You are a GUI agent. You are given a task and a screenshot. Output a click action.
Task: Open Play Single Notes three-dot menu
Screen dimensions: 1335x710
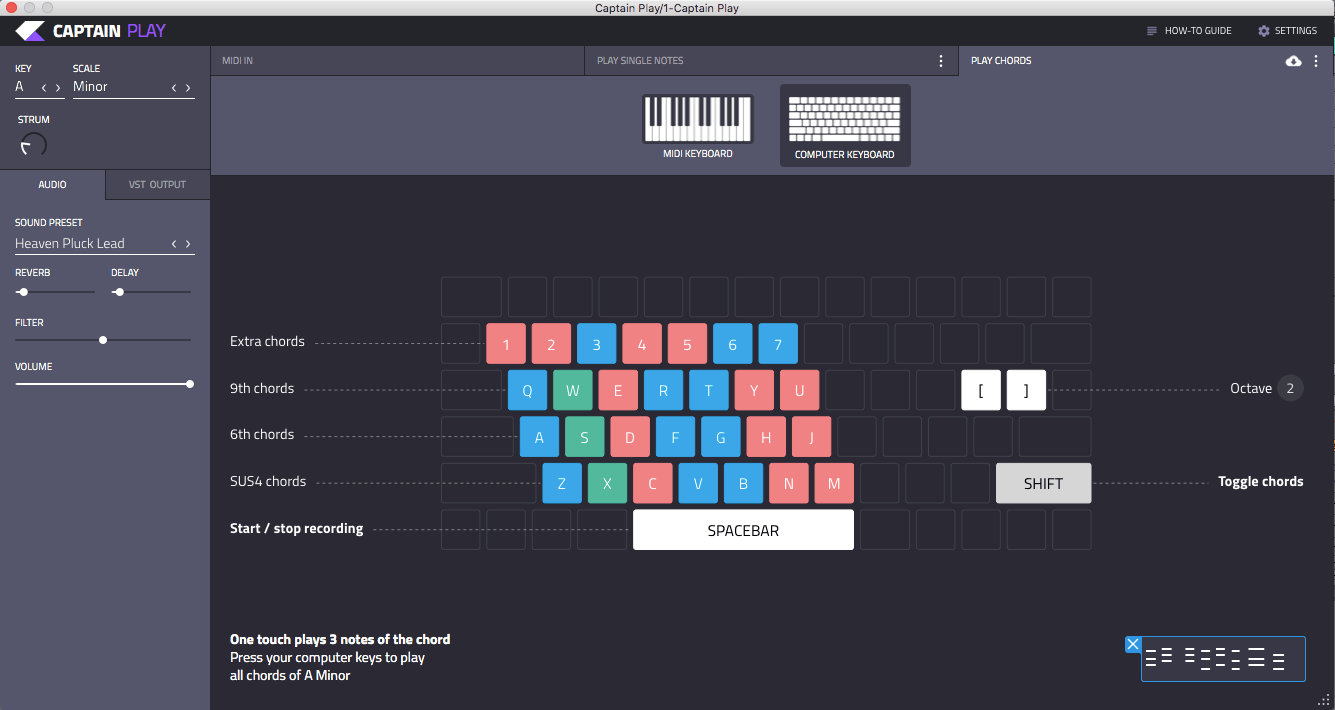click(x=941, y=61)
